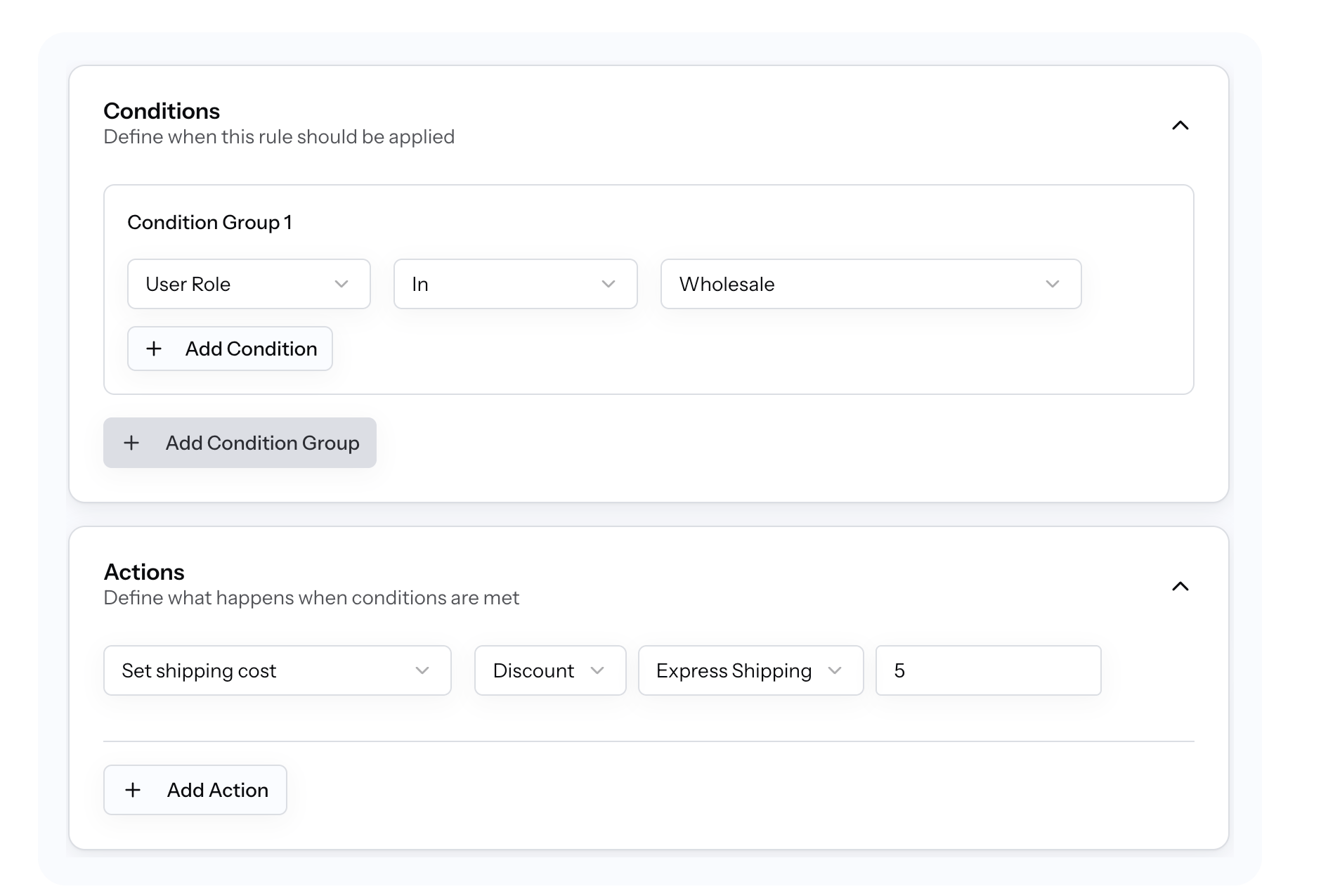This screenshot has height=896, width=1321.
Task: Click the Add Action button
Action: [195, 790]
